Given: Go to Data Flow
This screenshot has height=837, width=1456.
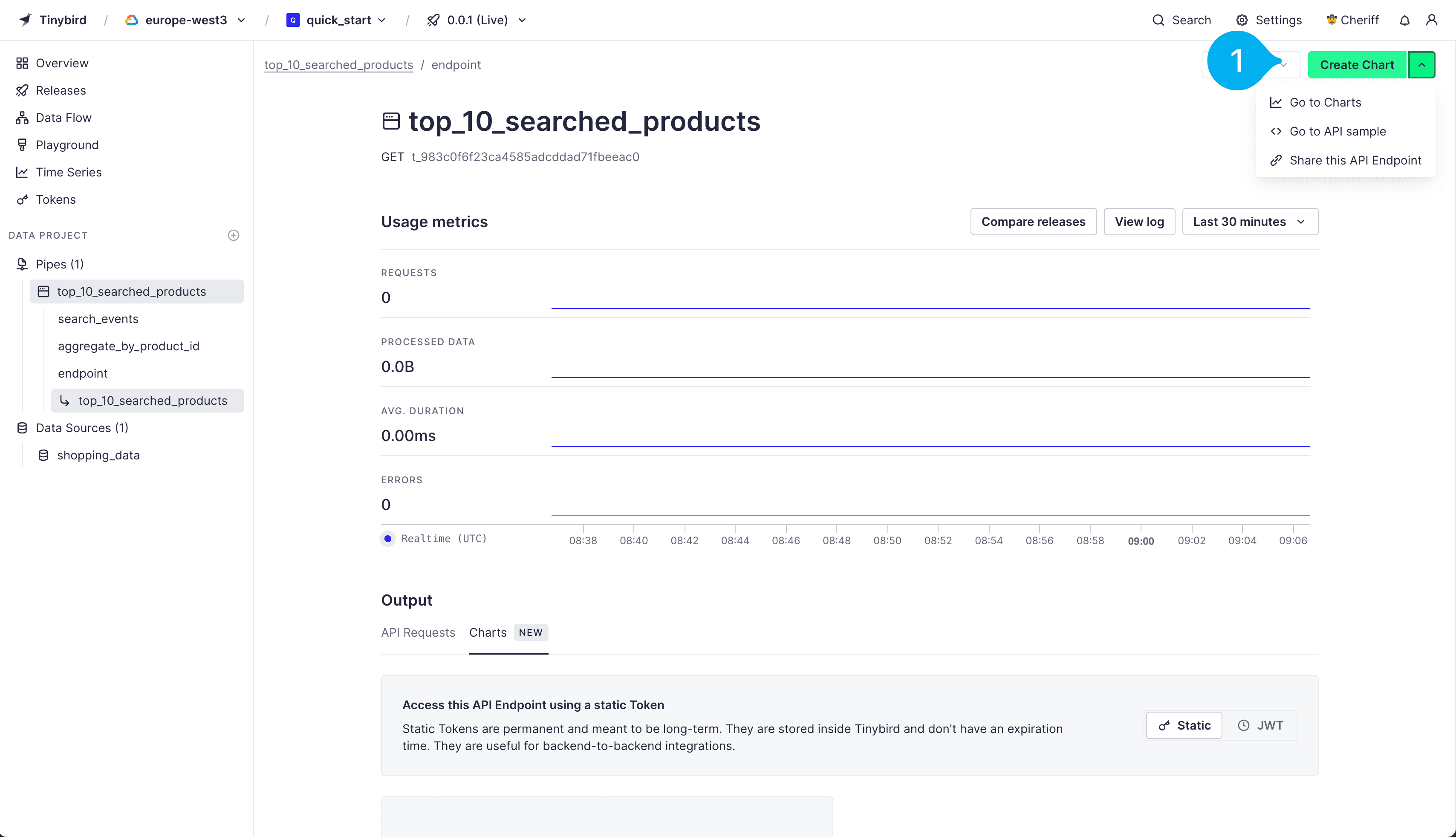Looking at the screenshot, I should [x=63, y=118].
